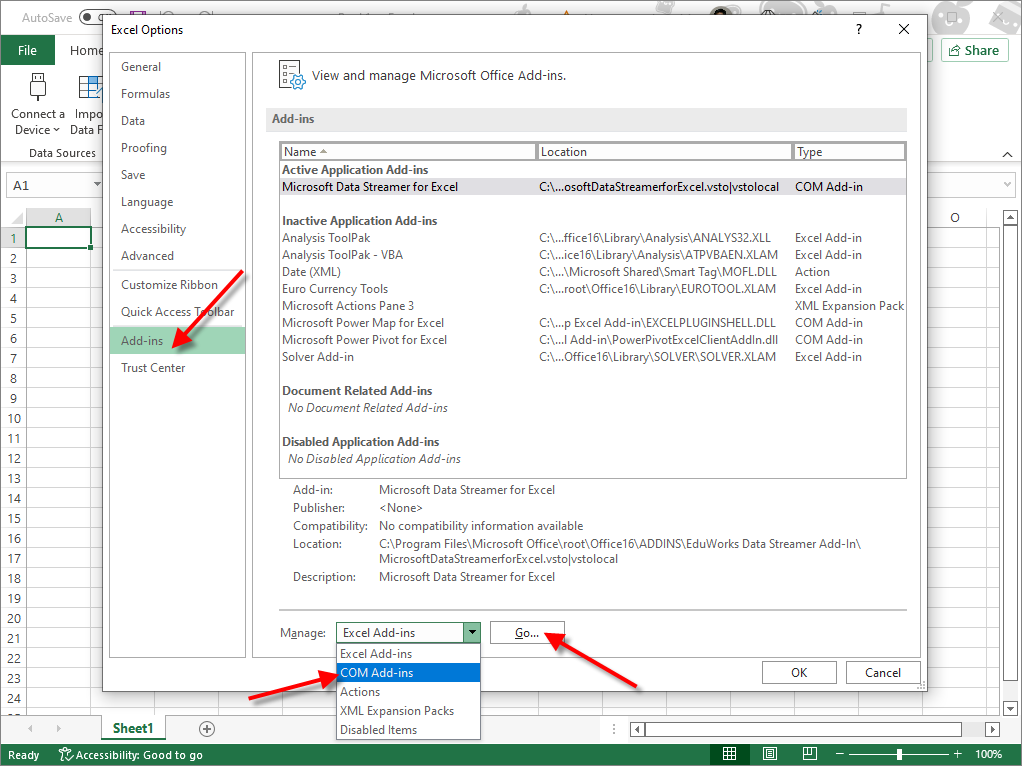Open the Name Box dropdown arrow

(97, 185)
